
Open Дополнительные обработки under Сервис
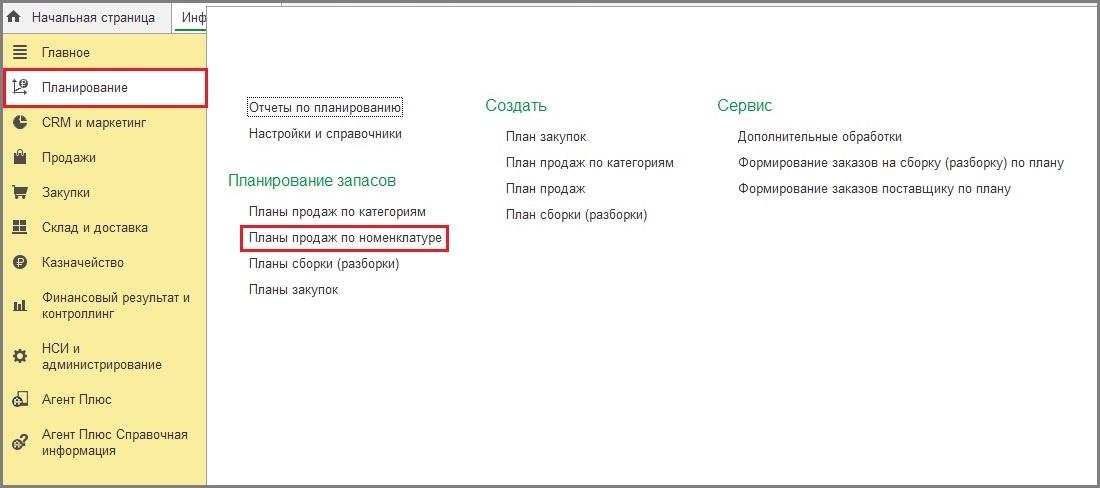click(x=820, y=137)
